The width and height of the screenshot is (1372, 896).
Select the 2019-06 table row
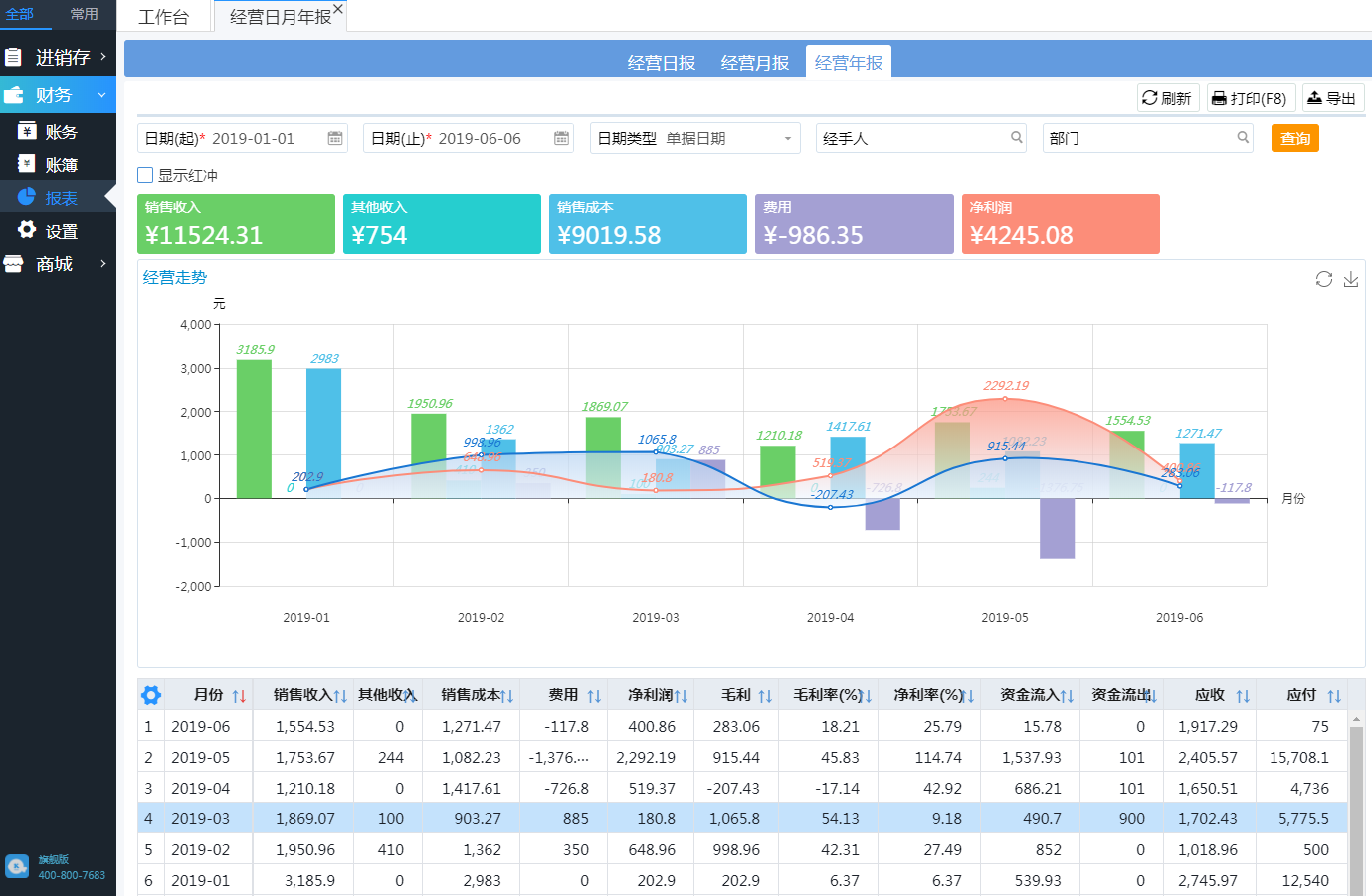742,727
